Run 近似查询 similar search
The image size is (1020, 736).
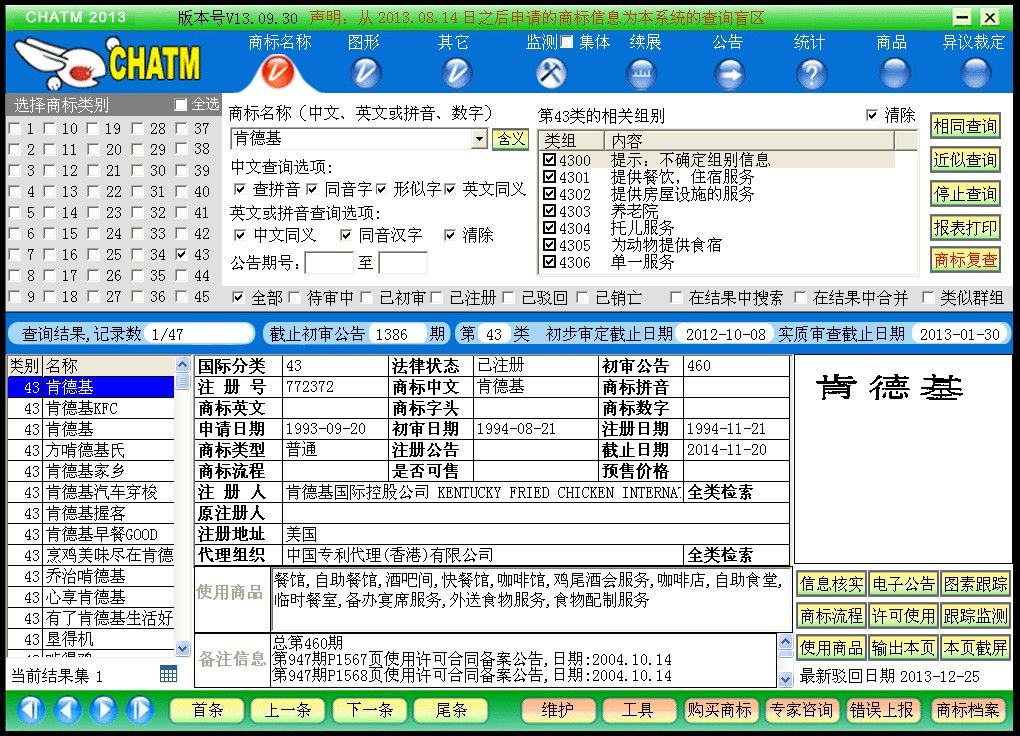(965, 160)
